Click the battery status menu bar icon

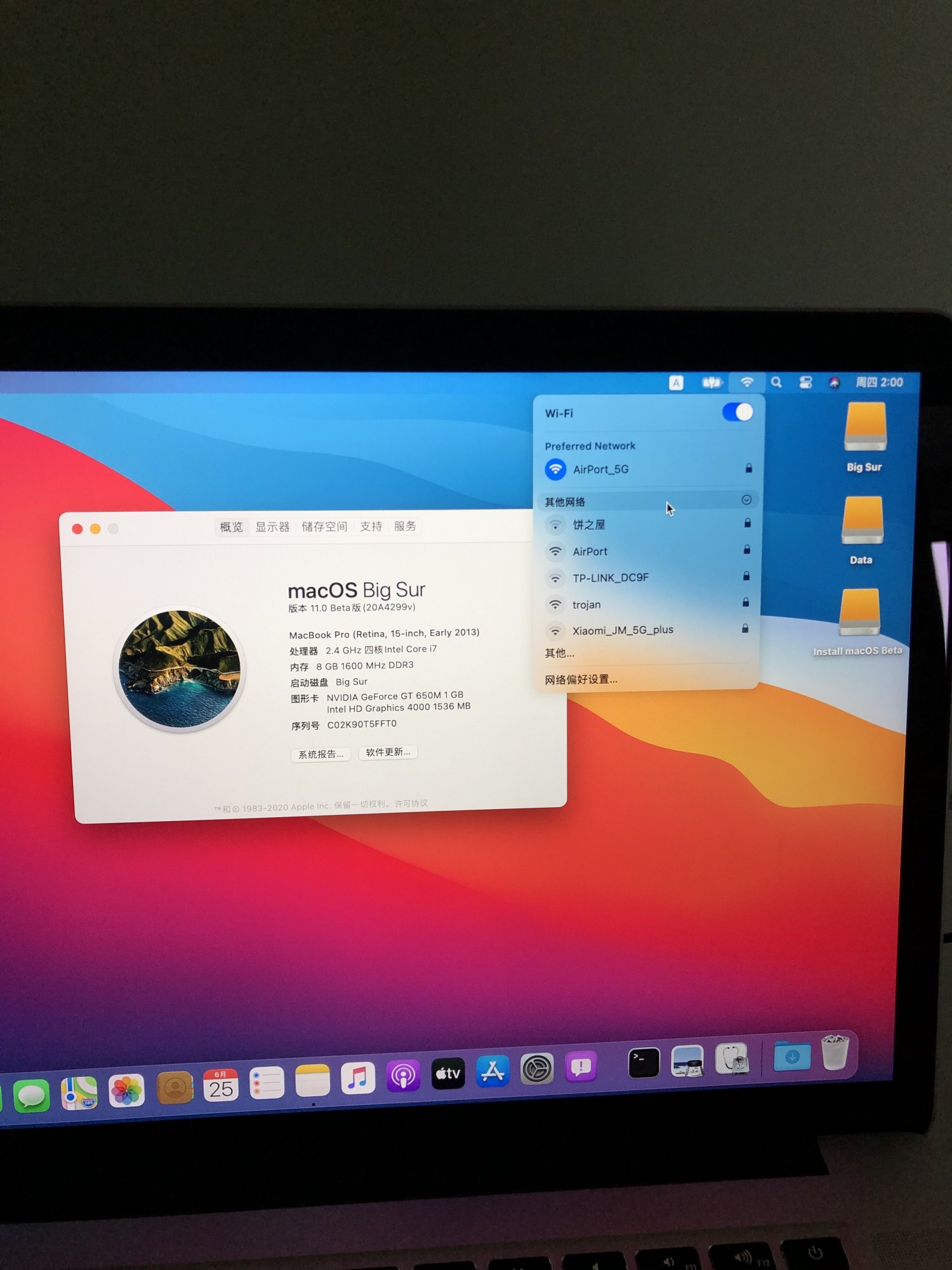pyautogui.click(x=711, y=382)
